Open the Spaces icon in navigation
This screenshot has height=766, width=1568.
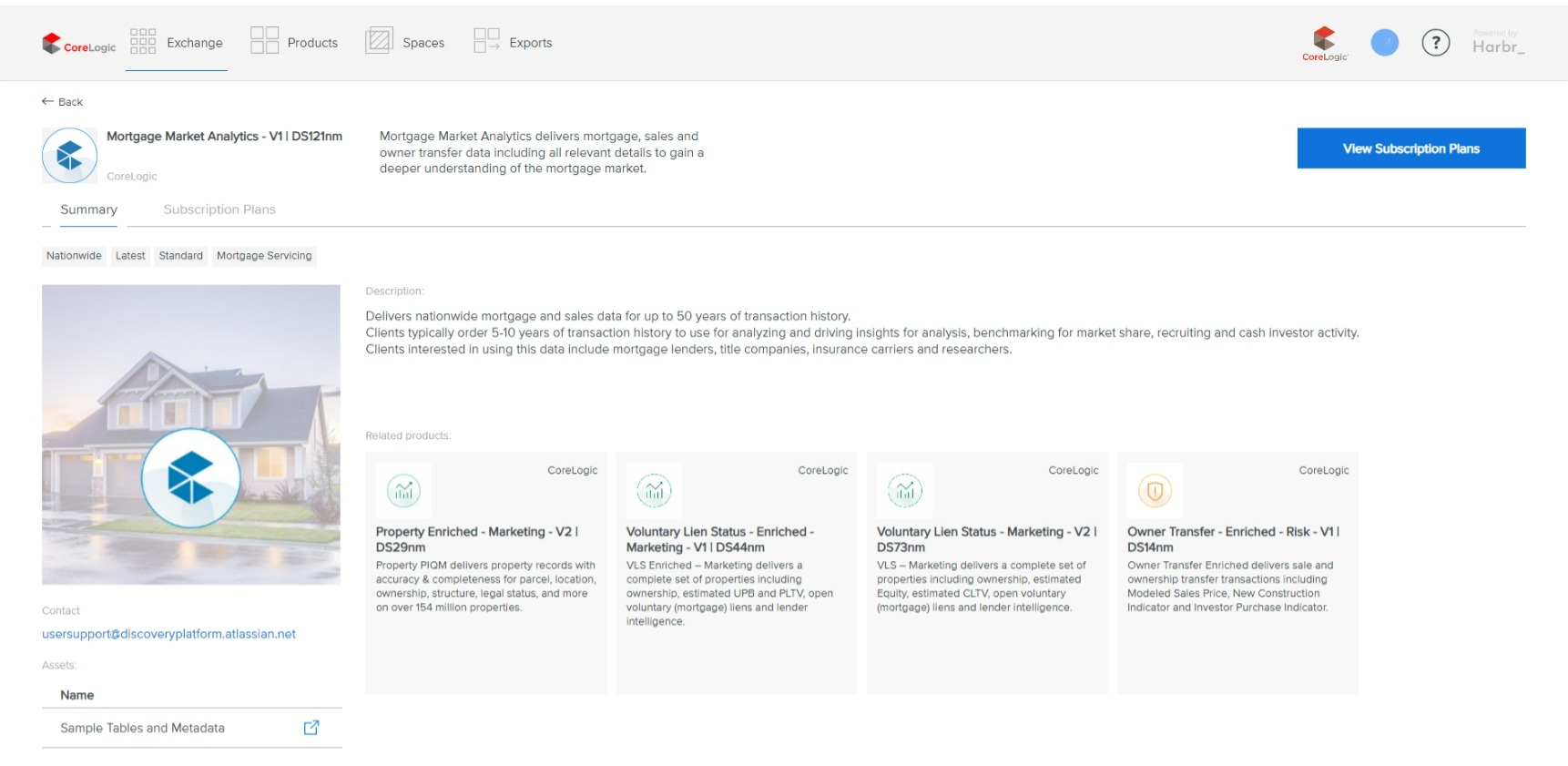coord(379,41)
